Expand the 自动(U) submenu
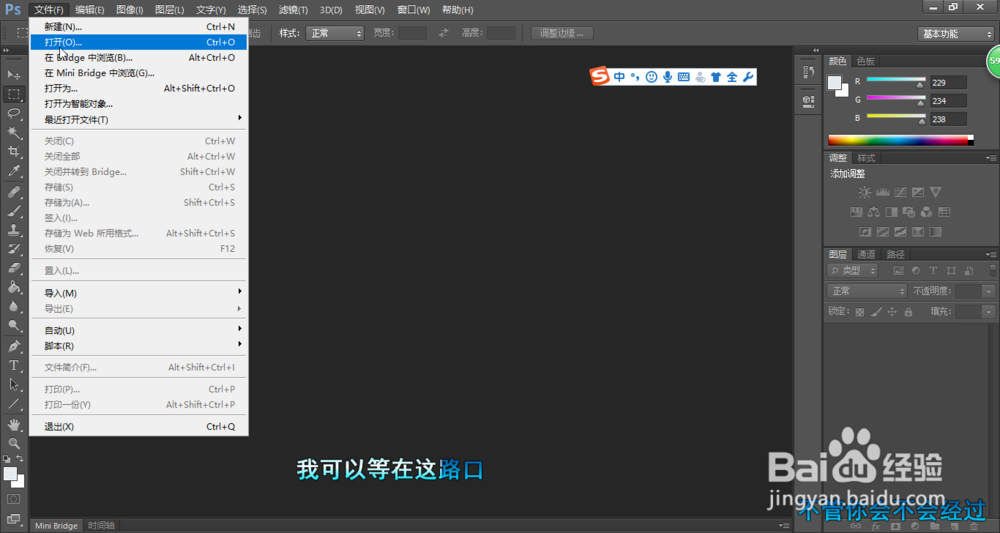Screen dimensions: 1000x533 coord(138,330)
